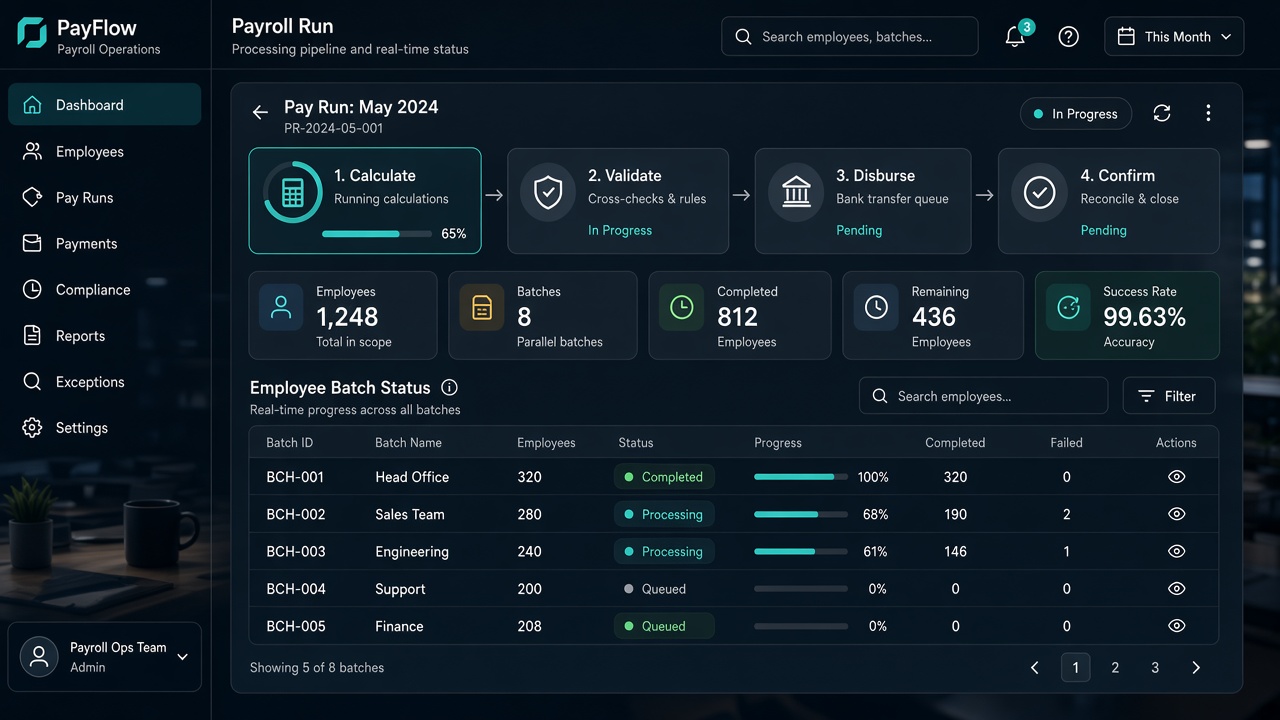Click the Batches card document icon
The image size is (1280, 720).
point(481,307)
